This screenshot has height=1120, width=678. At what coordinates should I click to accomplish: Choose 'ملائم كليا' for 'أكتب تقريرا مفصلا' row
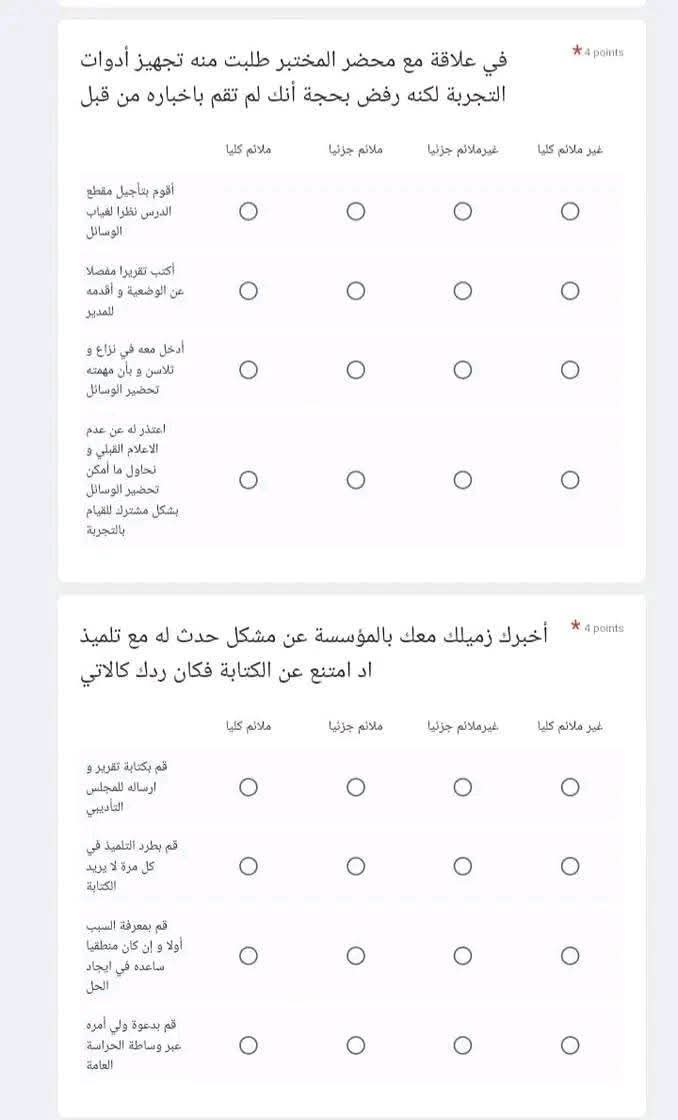coord(249,291)
